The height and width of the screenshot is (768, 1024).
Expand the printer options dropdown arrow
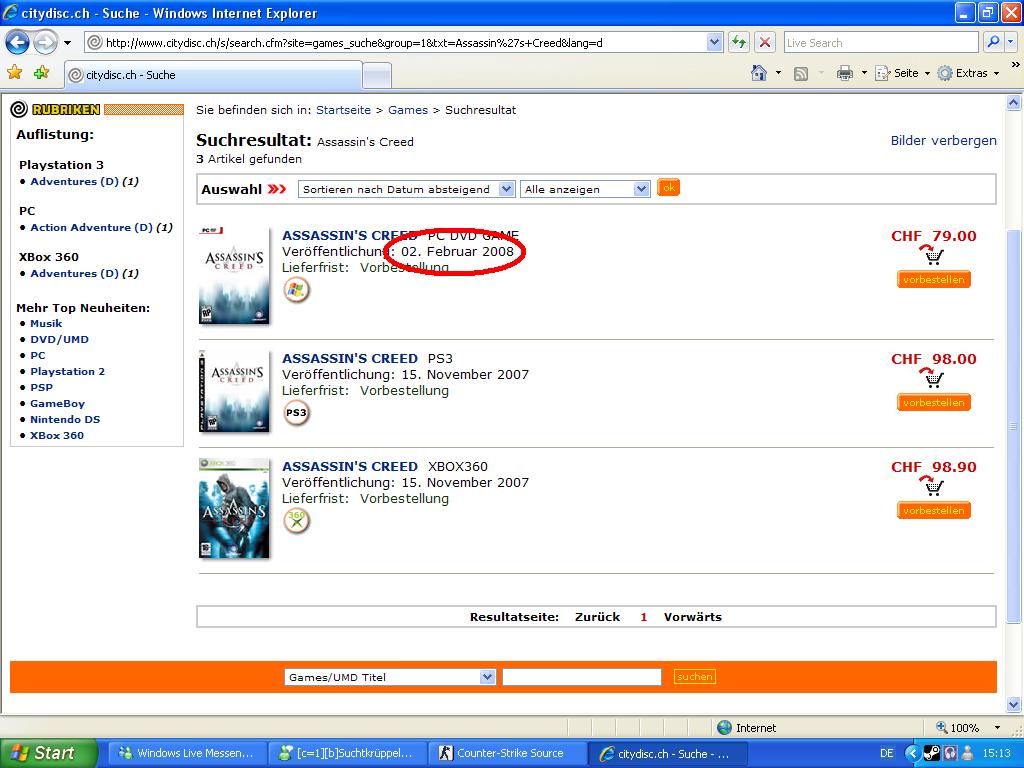(864, 73)
